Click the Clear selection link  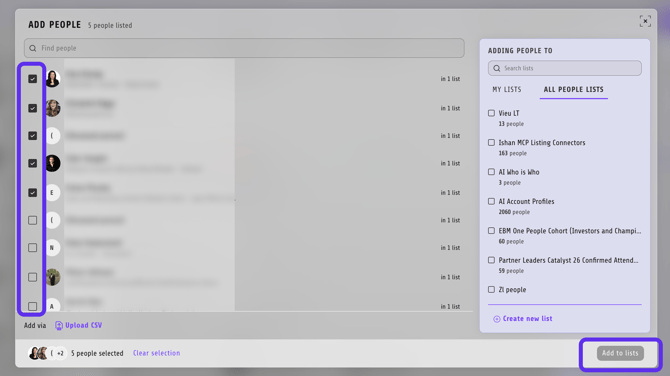[x=156, y=353]
